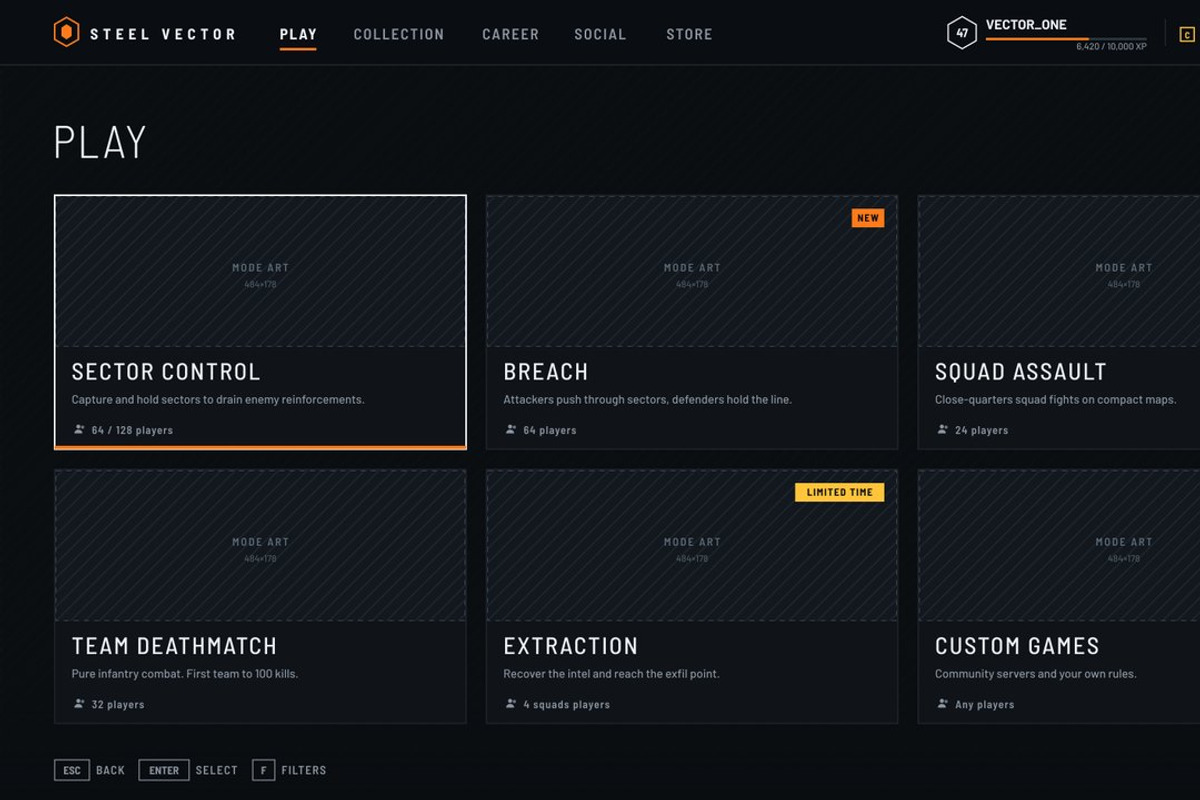Click the CUSTOM GAMES title
This screenshot has width=1200, height=800.
[x=1017, y=646]
